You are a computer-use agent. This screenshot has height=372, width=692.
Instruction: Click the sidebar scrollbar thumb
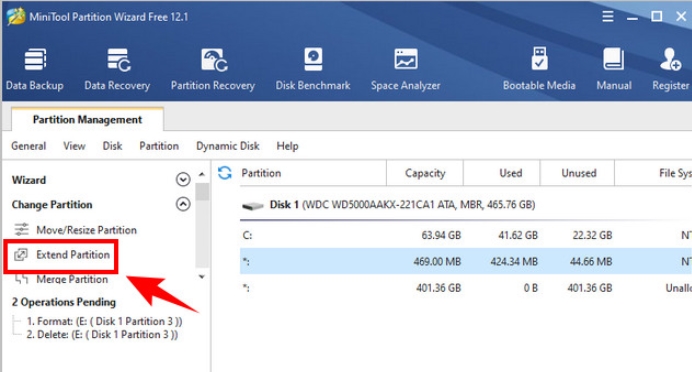pyautogui.click(x=202, y=192)
